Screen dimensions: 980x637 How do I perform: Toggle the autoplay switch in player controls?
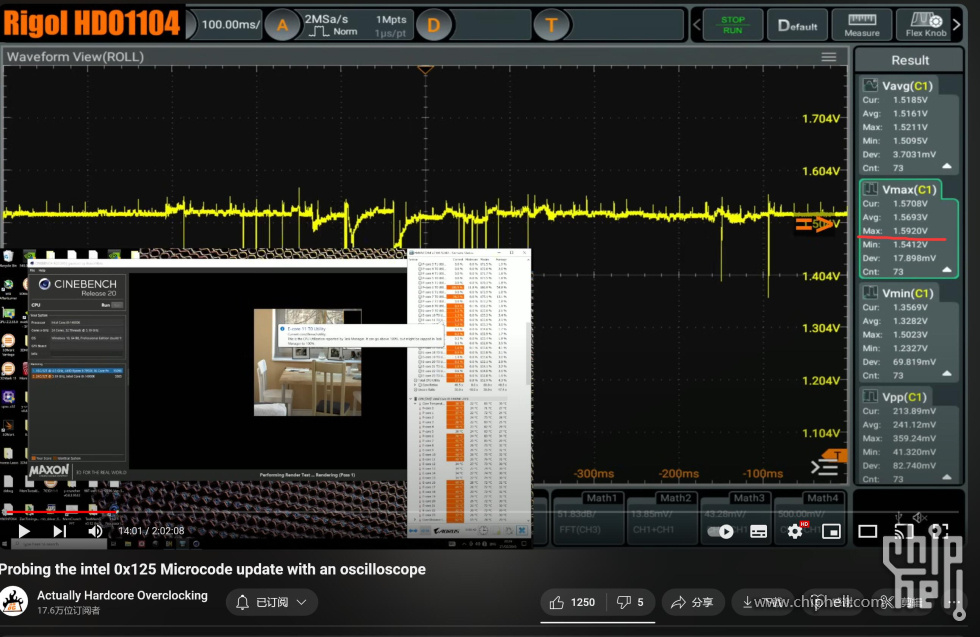click(719, 531)
